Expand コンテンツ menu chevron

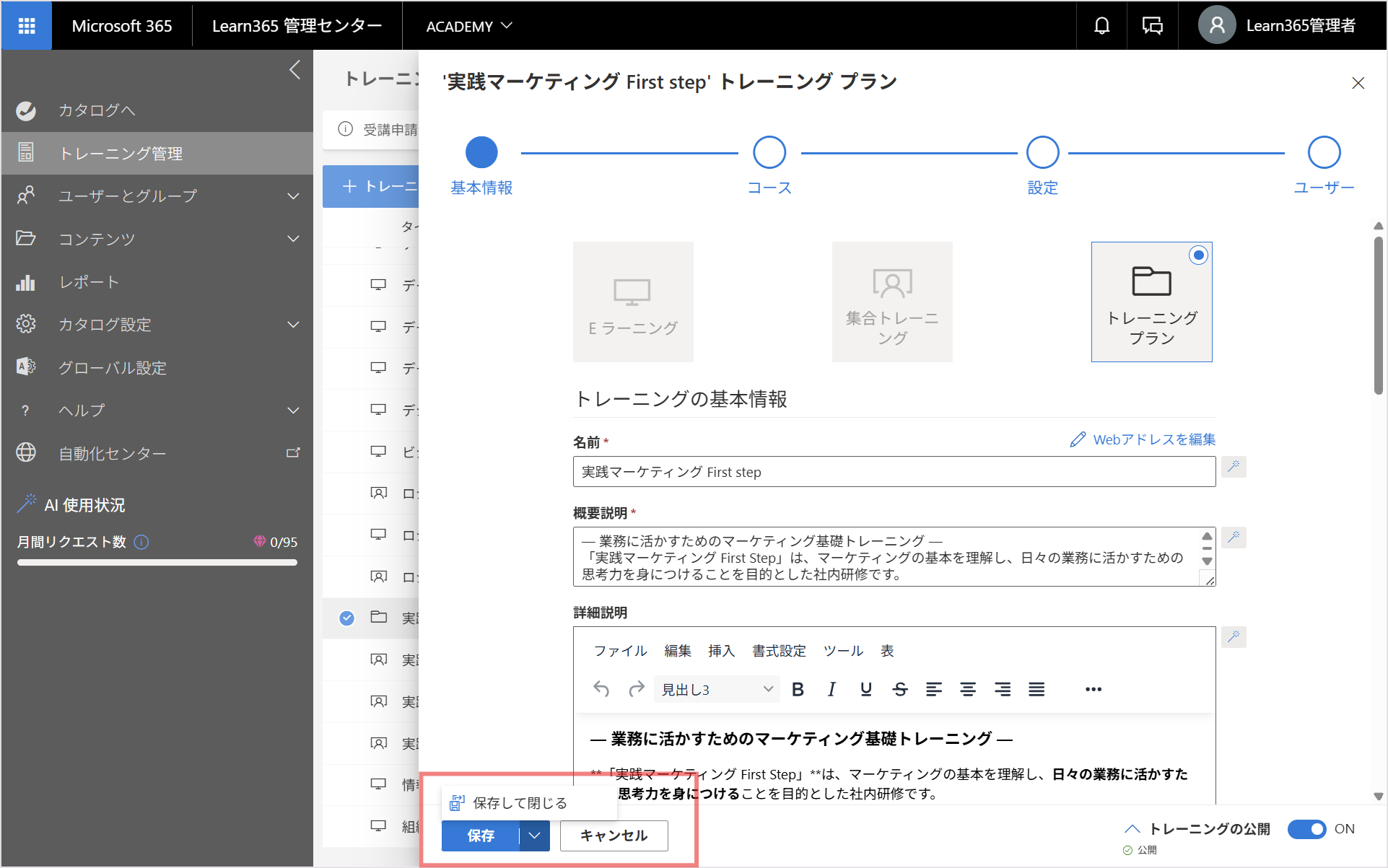(x=293, y=239)
